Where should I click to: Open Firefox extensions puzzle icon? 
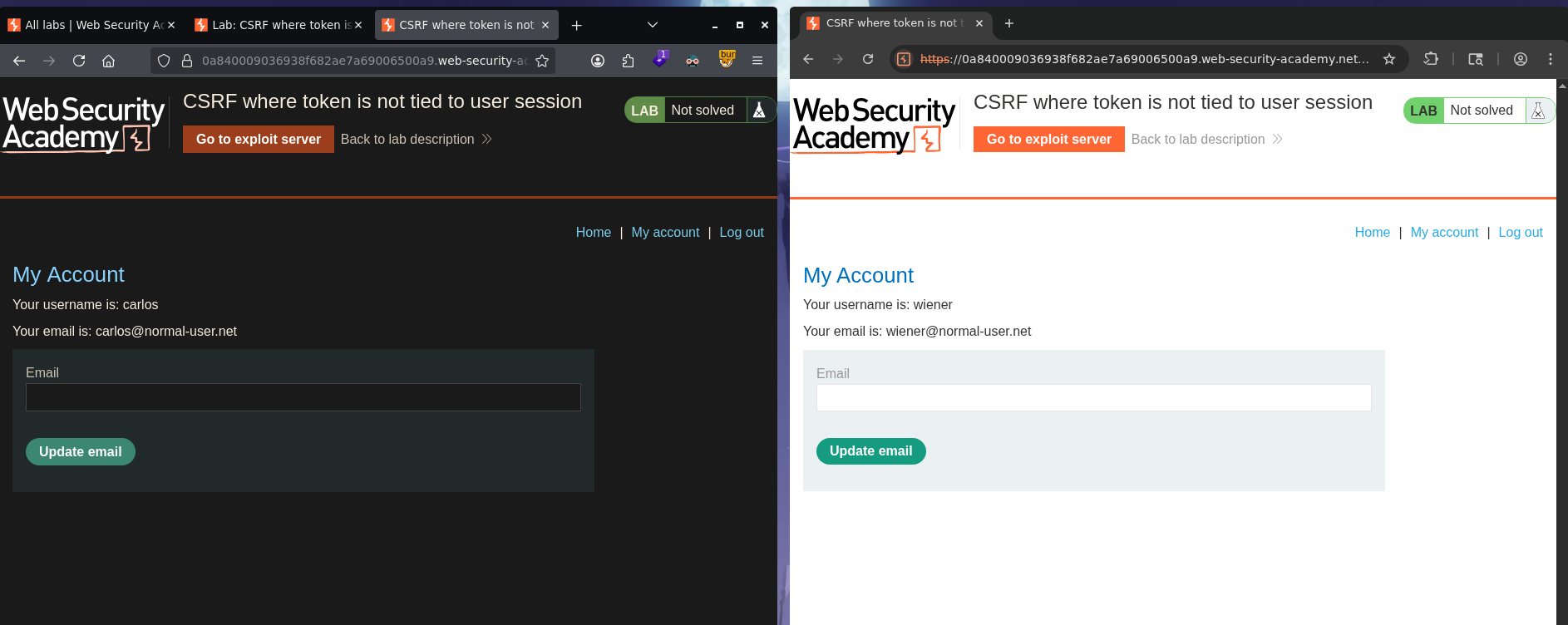[x=628, y=61]
